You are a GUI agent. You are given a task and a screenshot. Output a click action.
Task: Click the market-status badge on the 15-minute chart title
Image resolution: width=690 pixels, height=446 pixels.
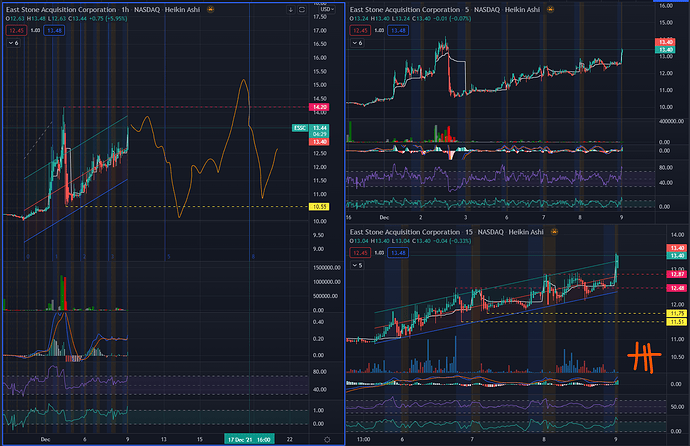tap(554, 232)
